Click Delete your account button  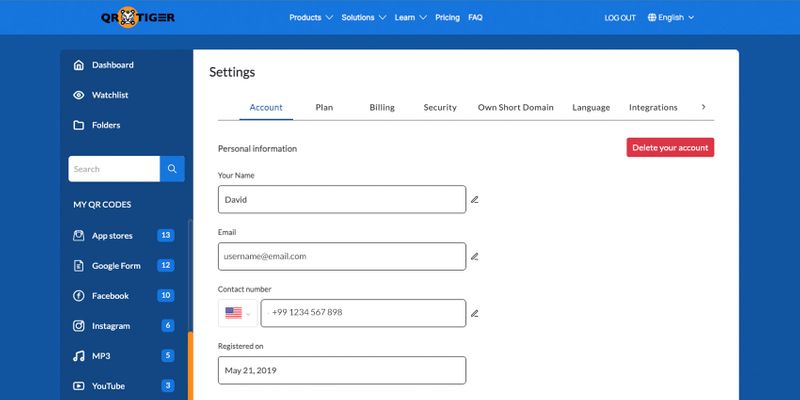(670, 147)
